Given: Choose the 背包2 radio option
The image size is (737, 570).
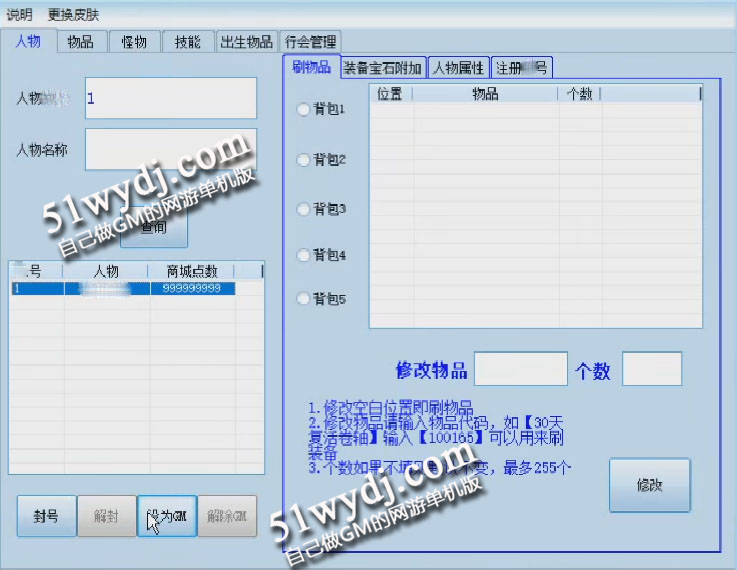Looking at the screenshot, I should click(x=304, y=159).
